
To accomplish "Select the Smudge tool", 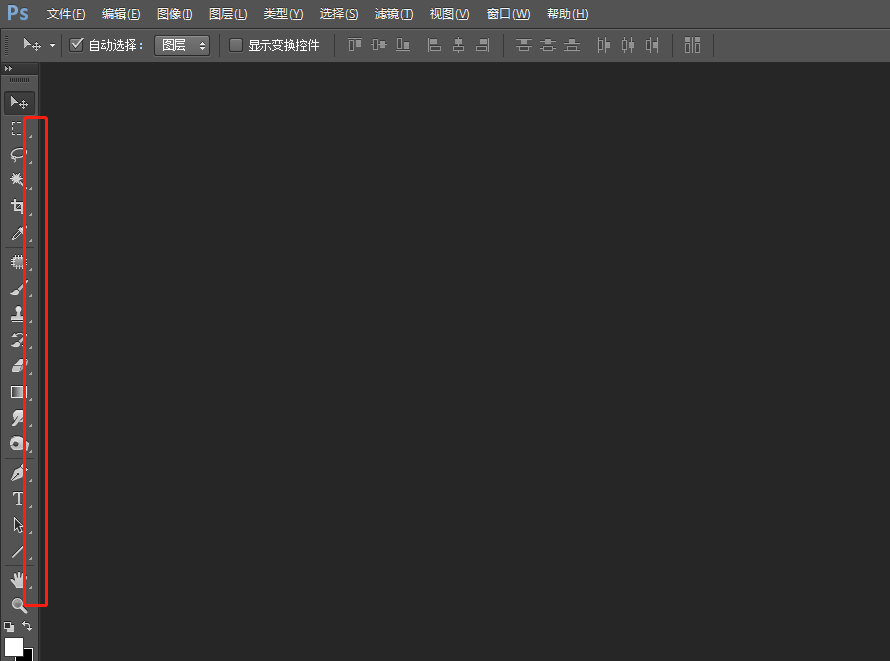I will tap(18, 418).
